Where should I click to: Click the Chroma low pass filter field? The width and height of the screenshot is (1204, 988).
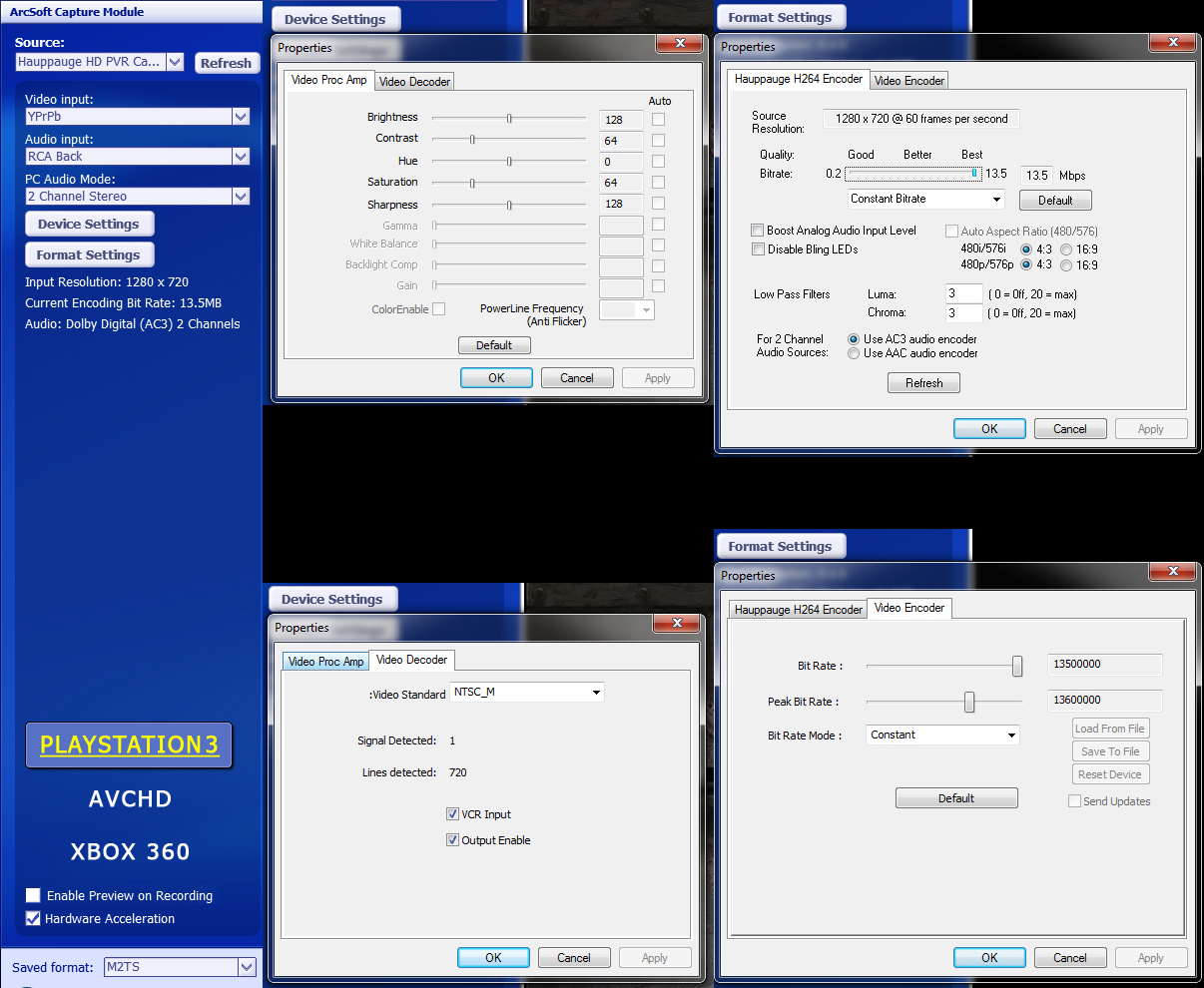tap(963, 313)
